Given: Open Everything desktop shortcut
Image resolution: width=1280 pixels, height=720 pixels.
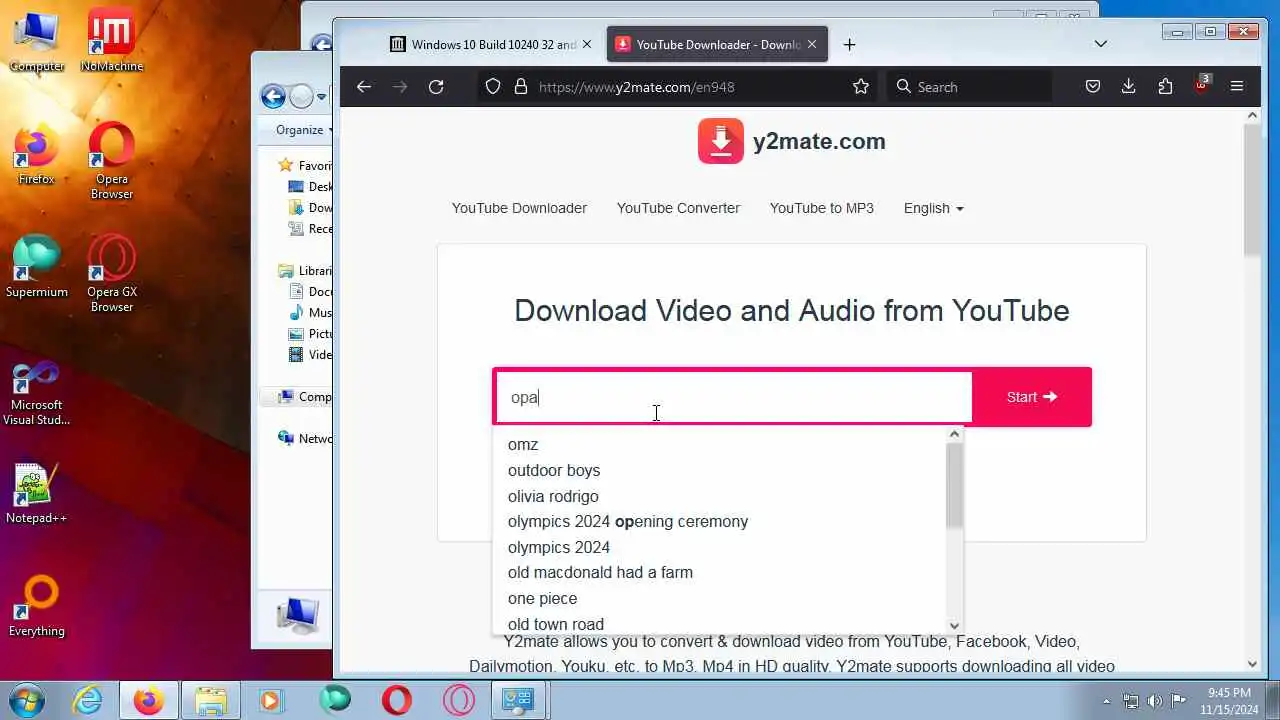Looking at the screenshot, I should click(37, 606).
